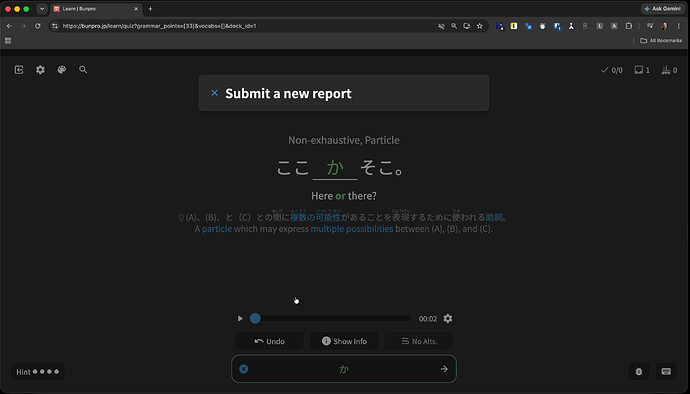Image resolution: width=690 pixels, height=394 pixels.
Task: Open the Chrome three-dot menu
Action: 679,26
